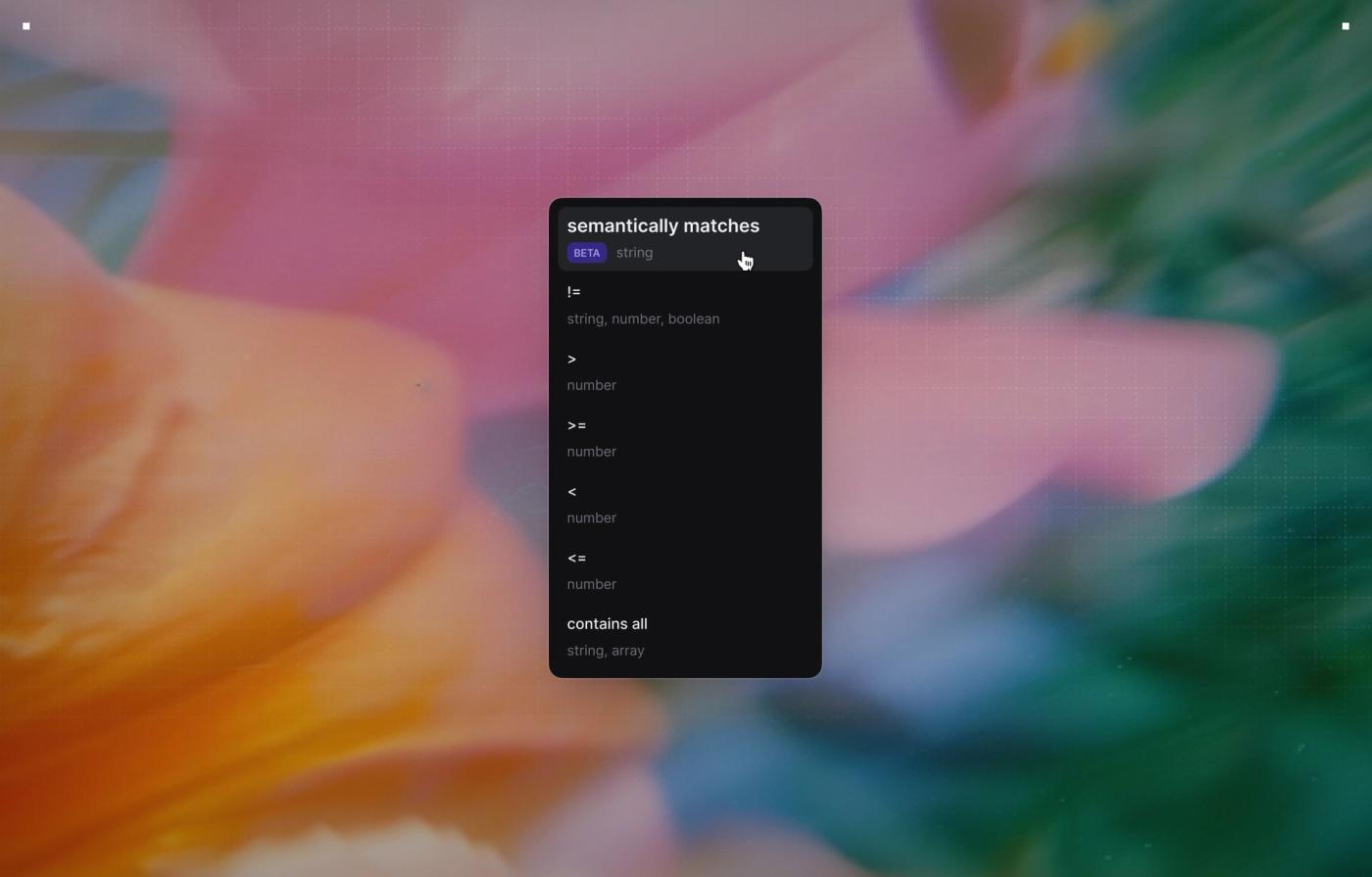Viewport: 1372px width, 877px height.
Task: Pick the >= operator option
Action: pos(685,438)
